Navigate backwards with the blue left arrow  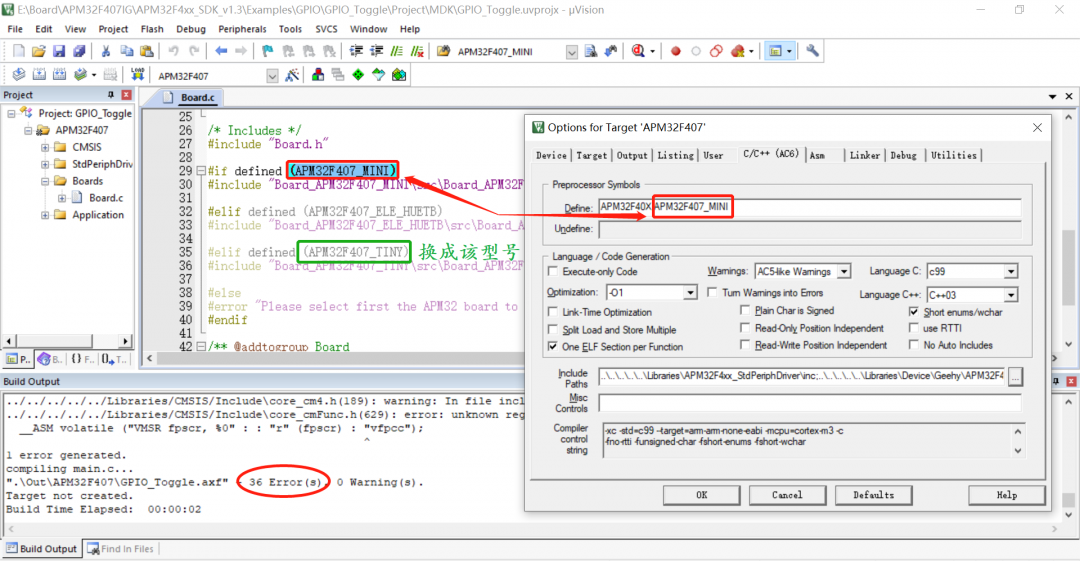(x=221, y=51)
